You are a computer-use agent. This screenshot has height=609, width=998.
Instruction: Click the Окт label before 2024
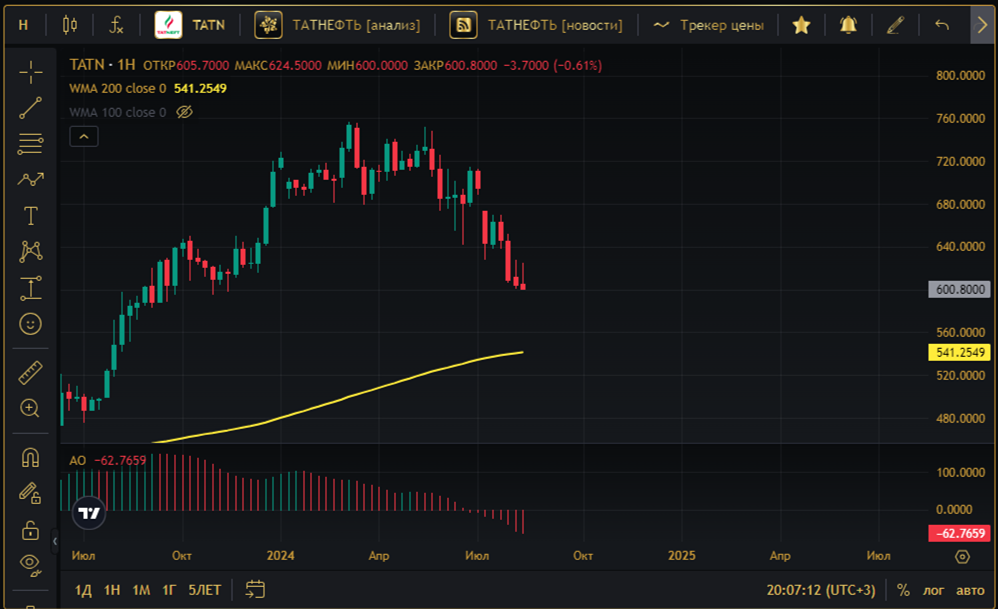click(182, 556)
